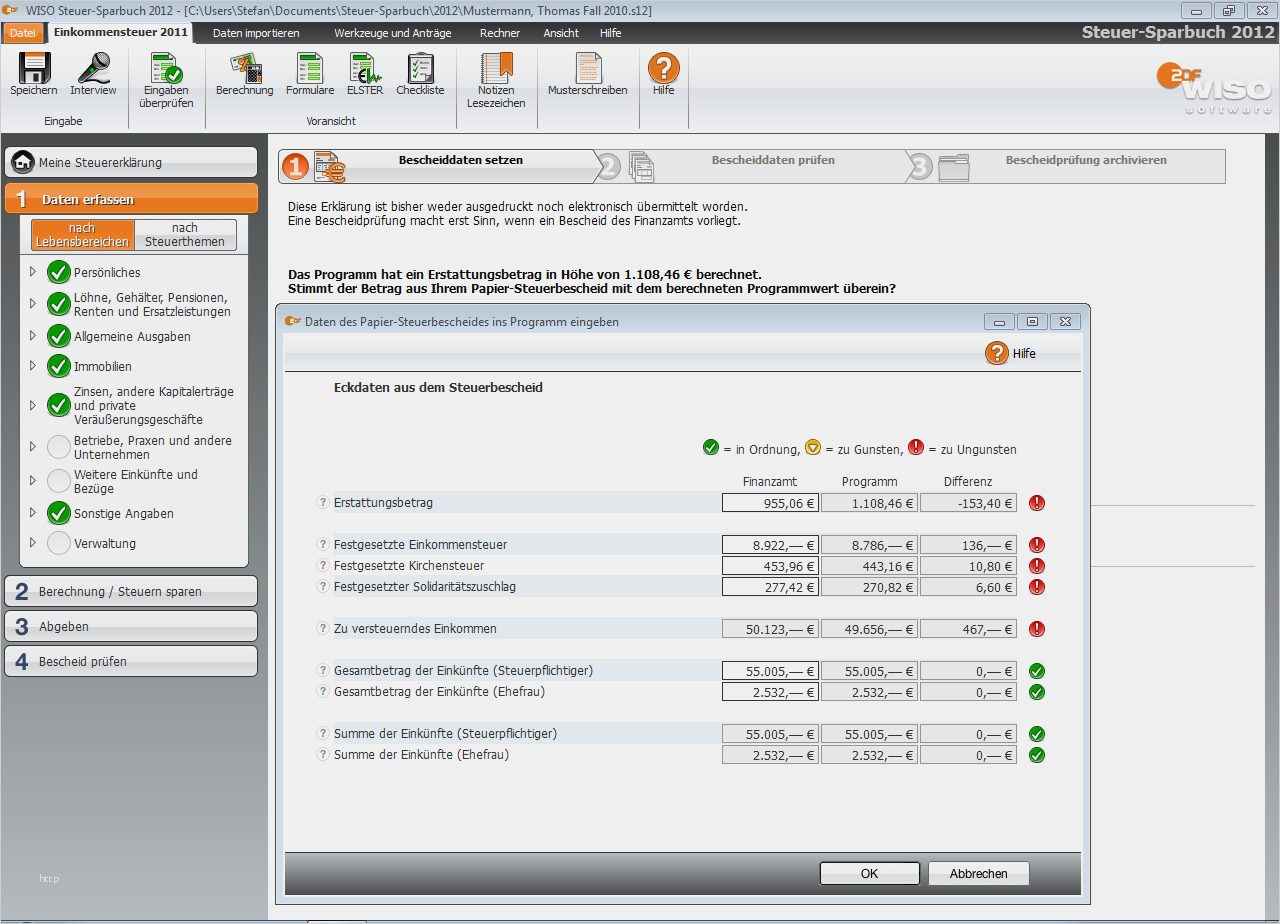Click the Speichern floppy disk icon

[x=34, y=70]
